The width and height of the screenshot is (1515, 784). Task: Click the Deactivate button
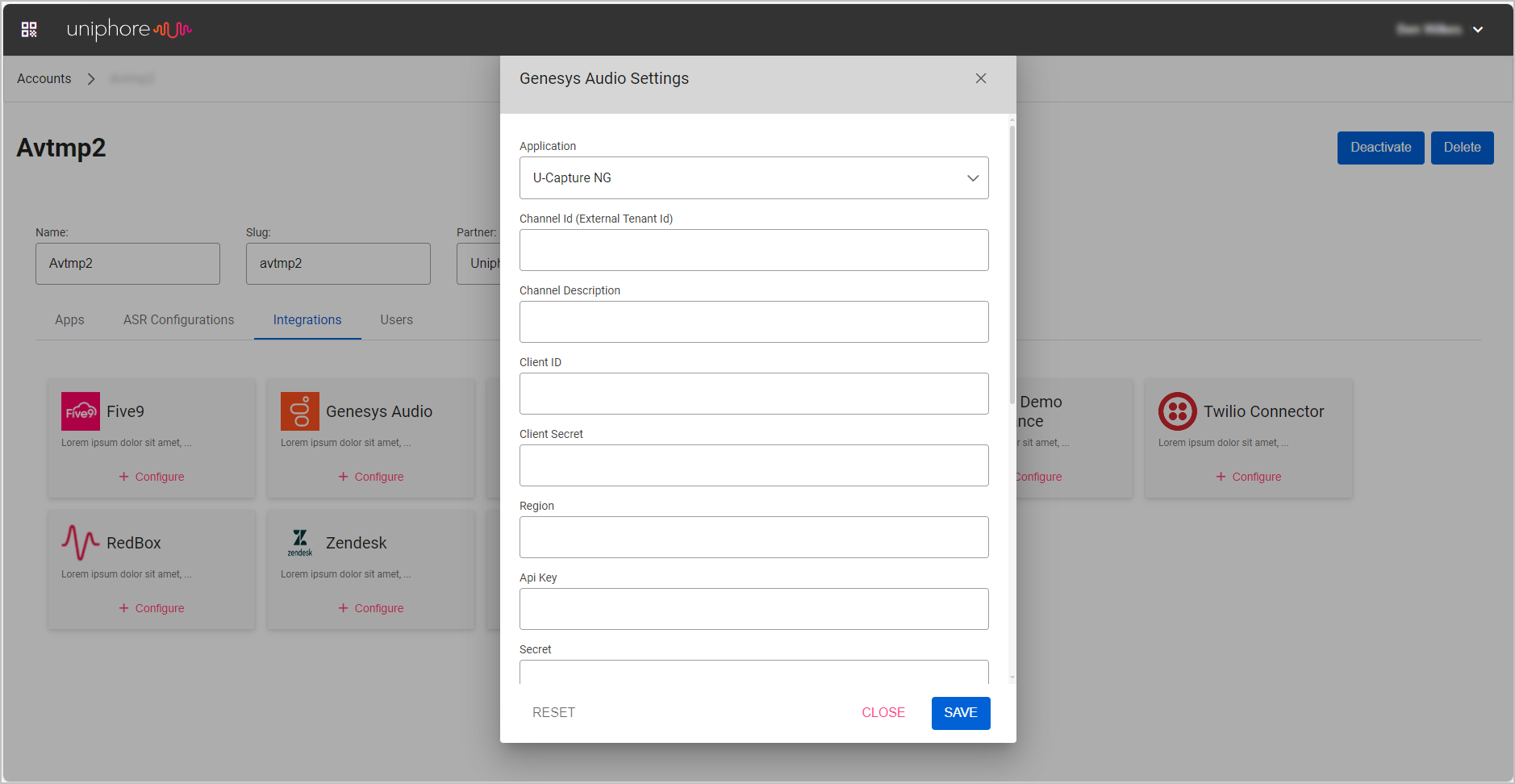pos(1380,148)
